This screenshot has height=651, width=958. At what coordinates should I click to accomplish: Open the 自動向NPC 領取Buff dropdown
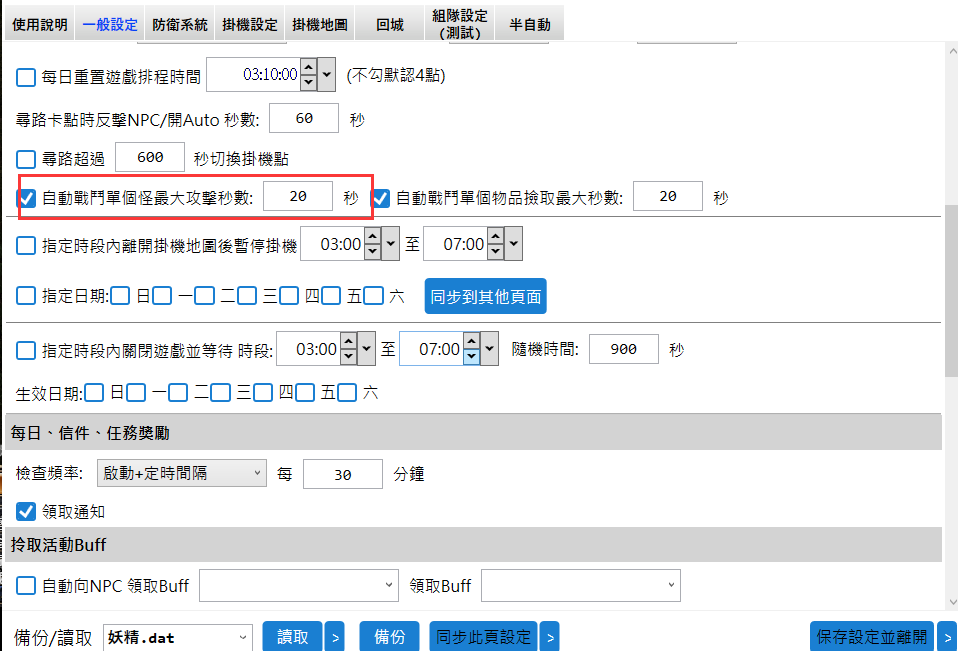coord(299,585)
